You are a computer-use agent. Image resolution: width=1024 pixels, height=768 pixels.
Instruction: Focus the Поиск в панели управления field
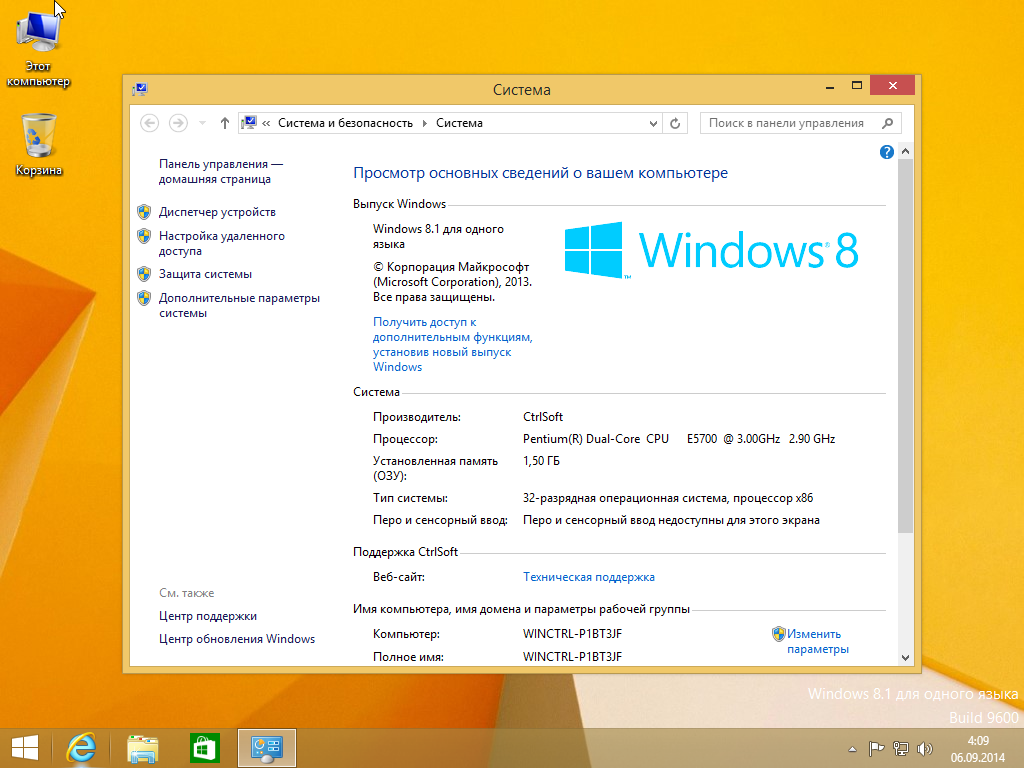(801, 123)
